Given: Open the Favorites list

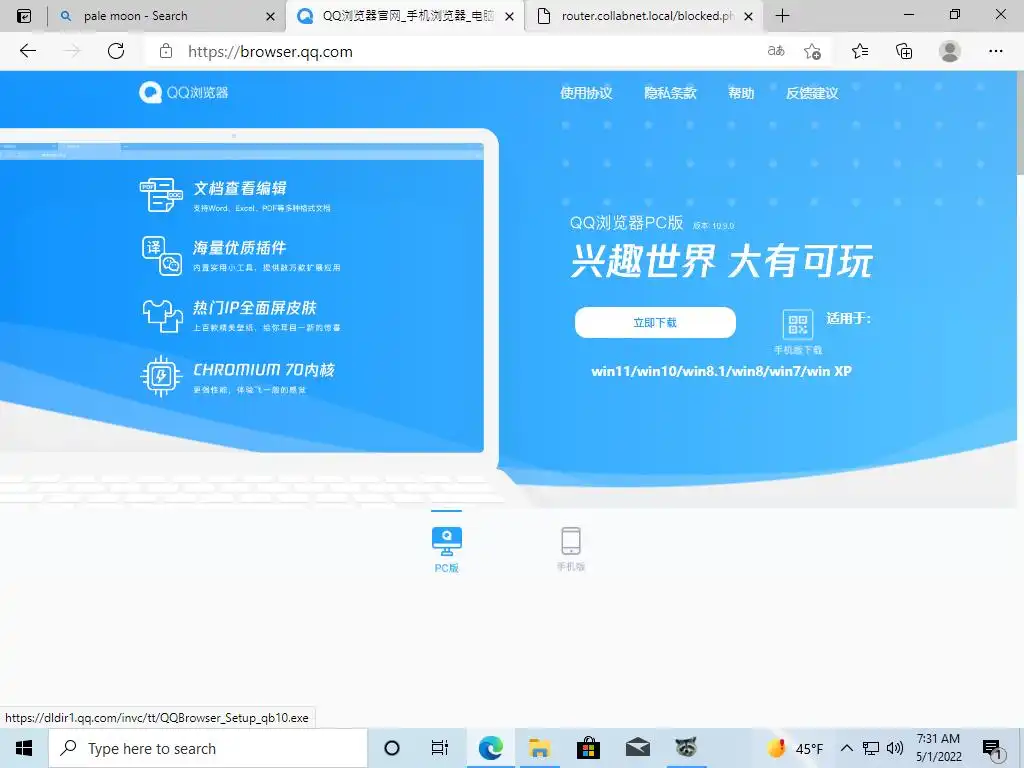Looking at the screenshot, I should point(860,51).
